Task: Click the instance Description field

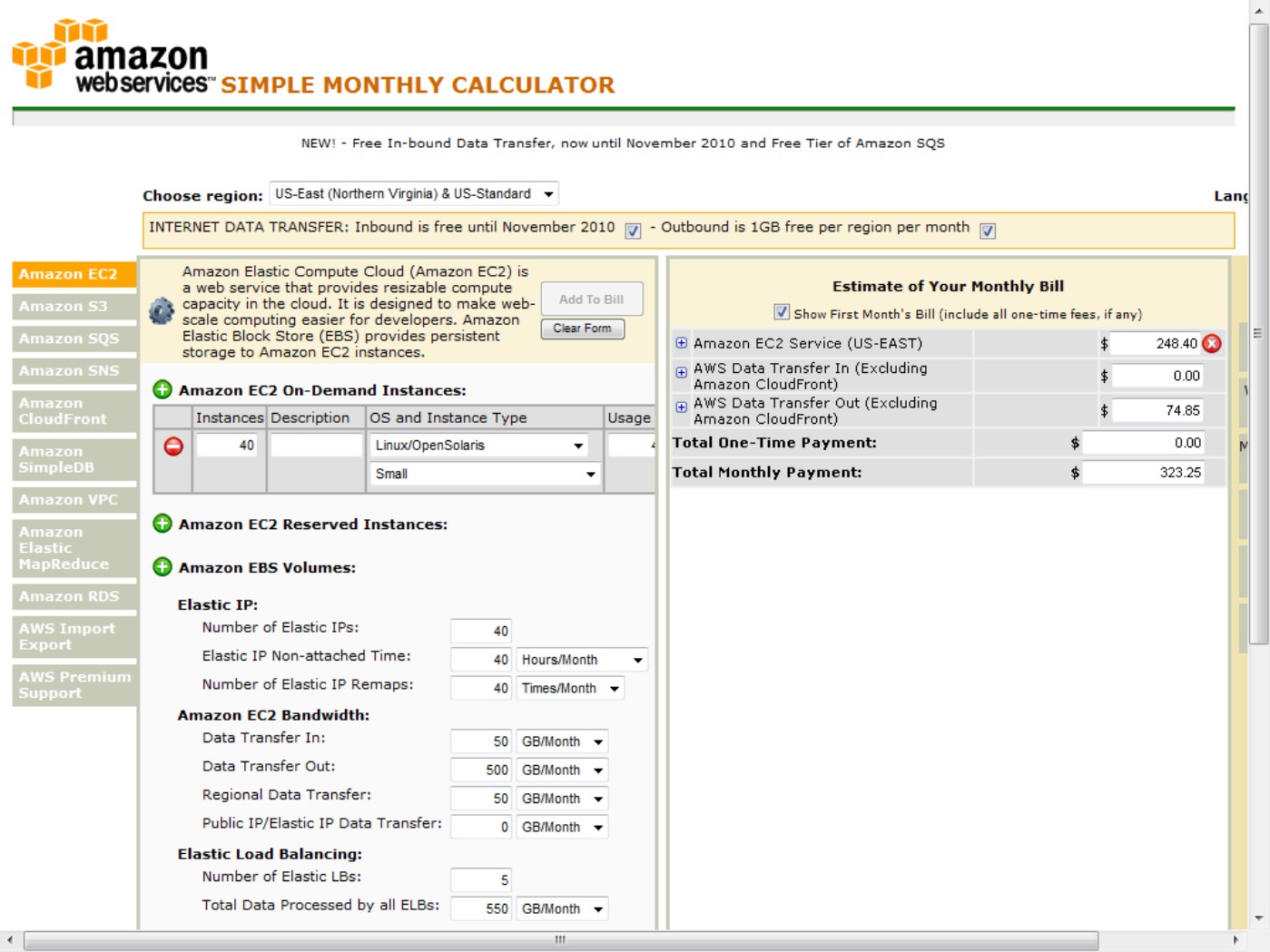Action: 317,446
